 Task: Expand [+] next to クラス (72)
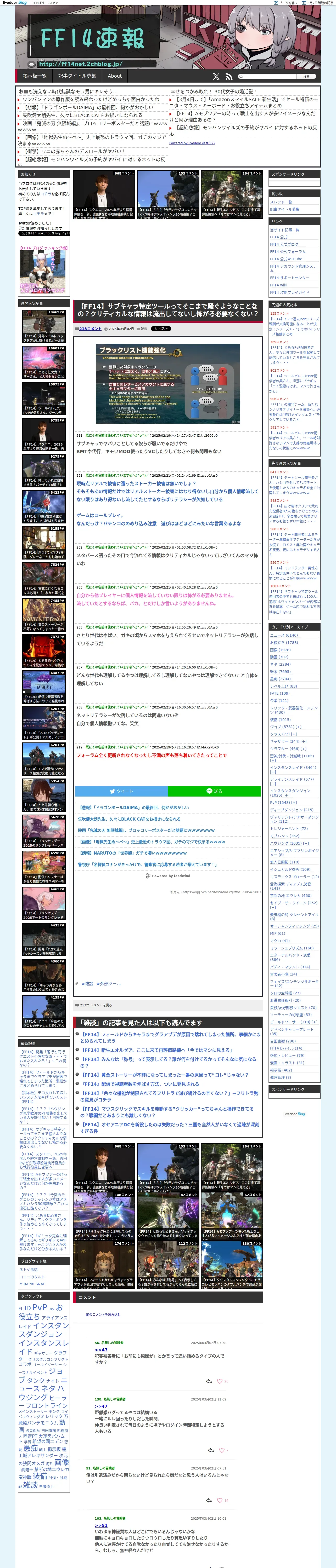pos(294,734)
